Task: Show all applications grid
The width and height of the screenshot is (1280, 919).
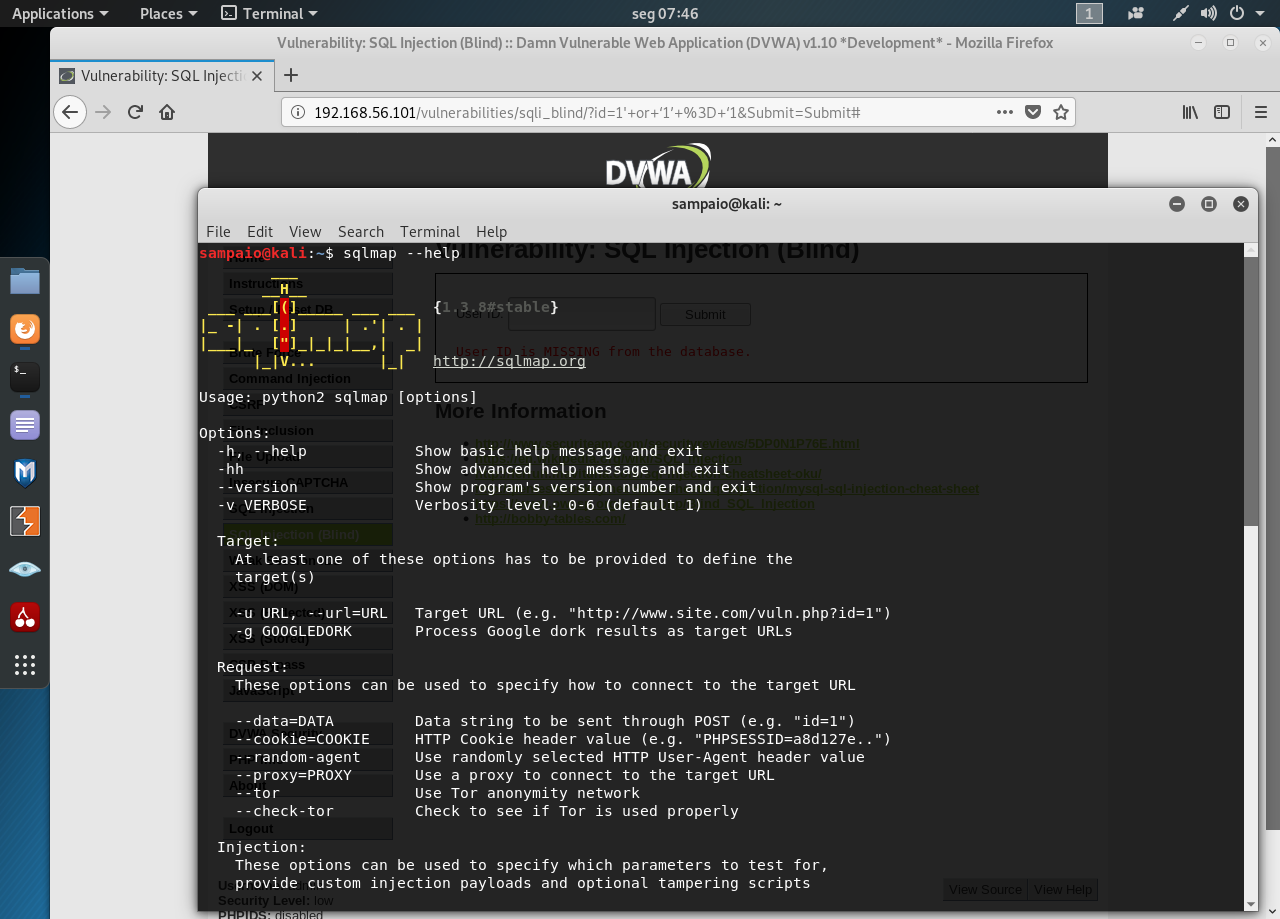Action: [25, 665]
